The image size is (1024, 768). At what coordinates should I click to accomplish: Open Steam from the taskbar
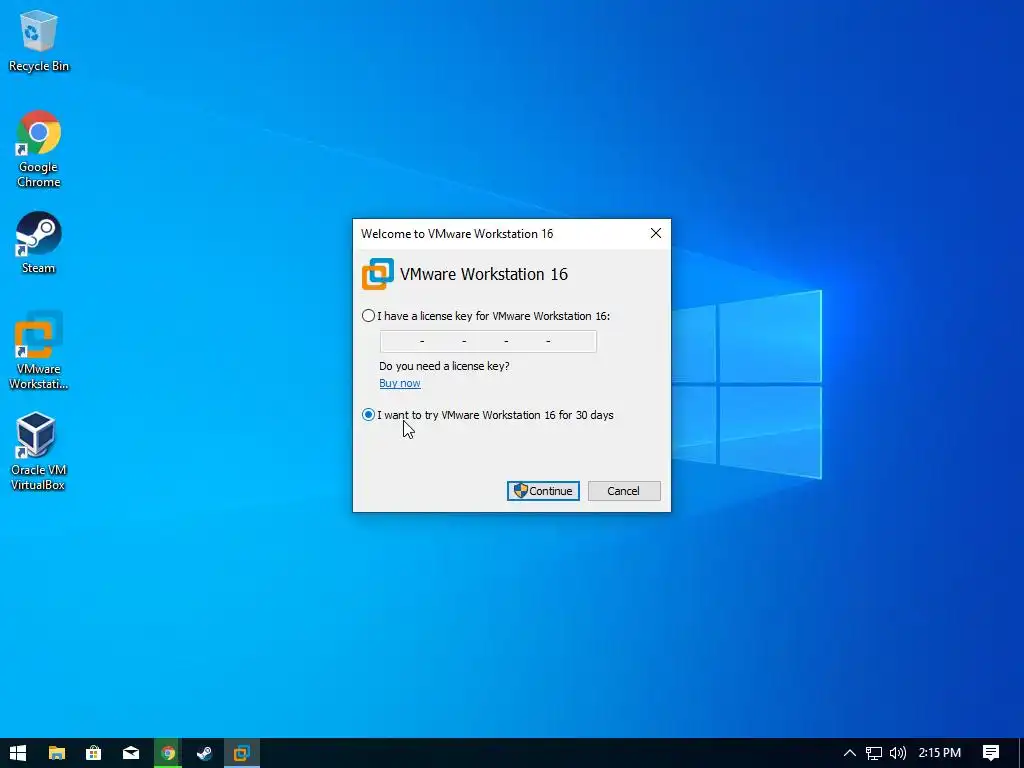click(x=204, y=753)
